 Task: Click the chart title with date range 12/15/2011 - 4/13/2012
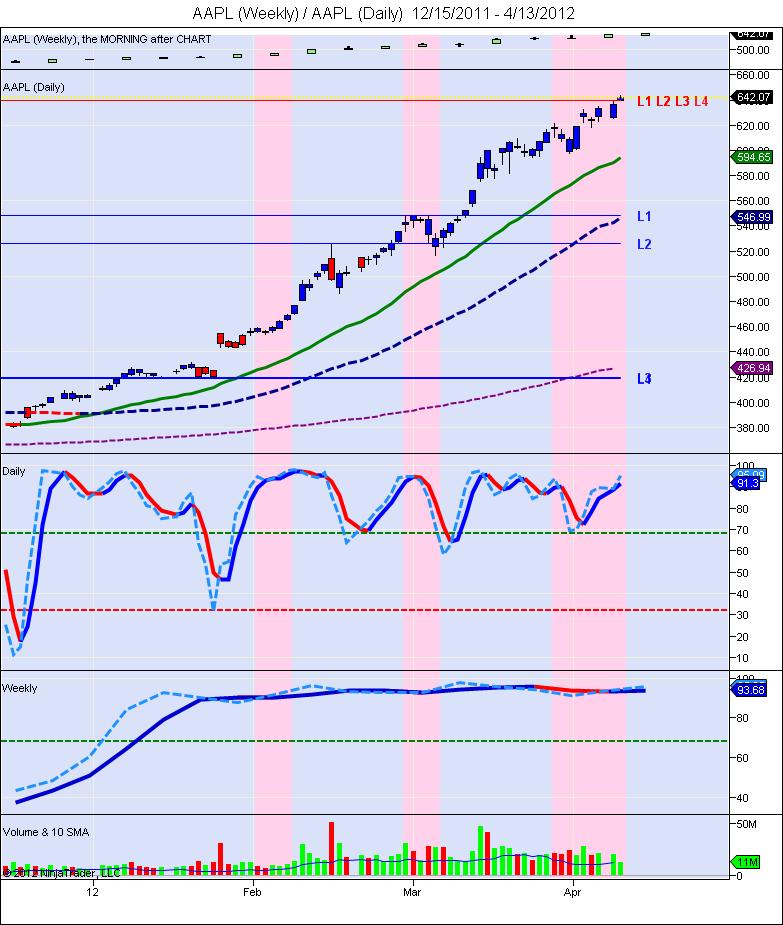384,13
